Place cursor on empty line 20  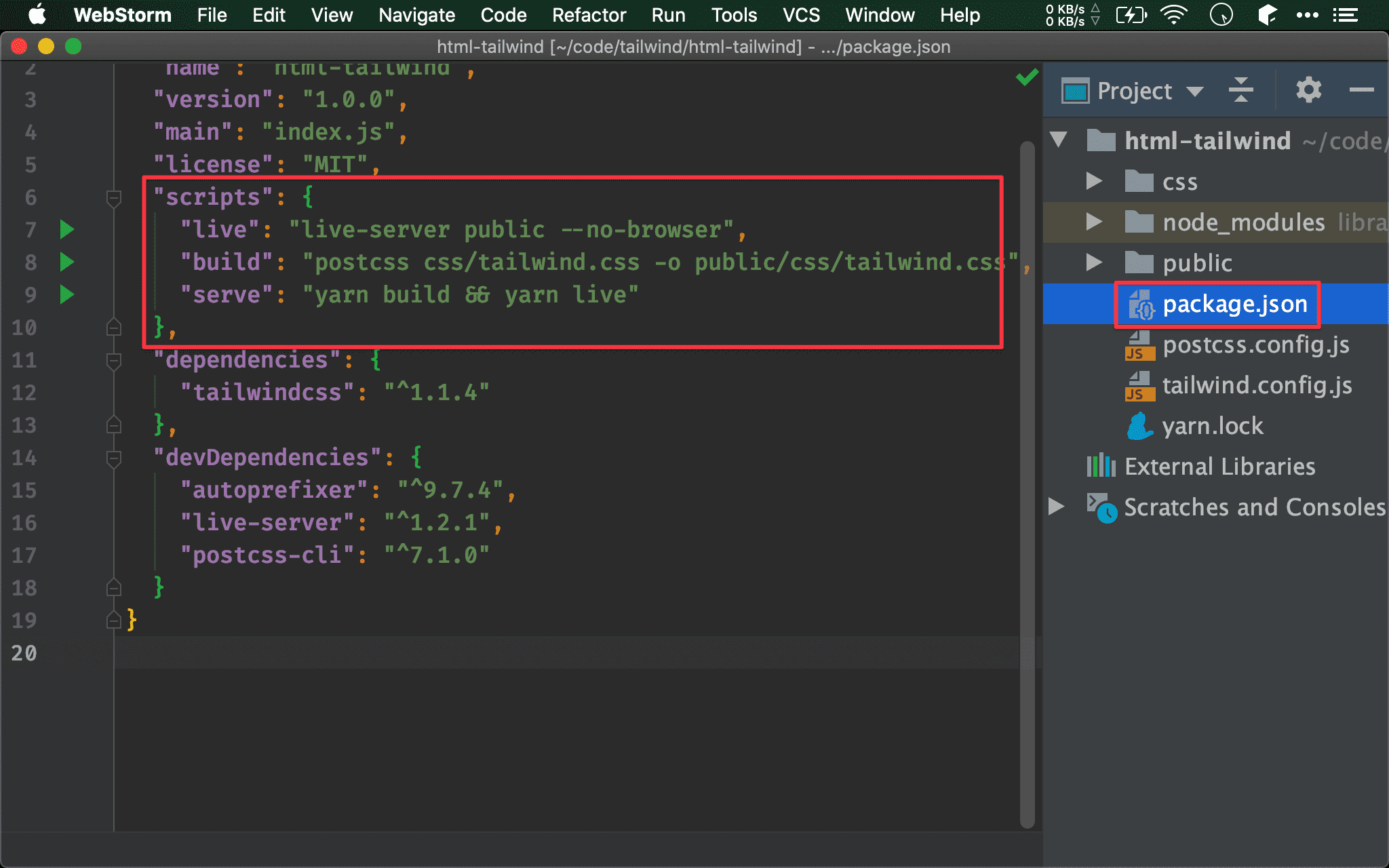pyautogui.click(x=566, y=652)
